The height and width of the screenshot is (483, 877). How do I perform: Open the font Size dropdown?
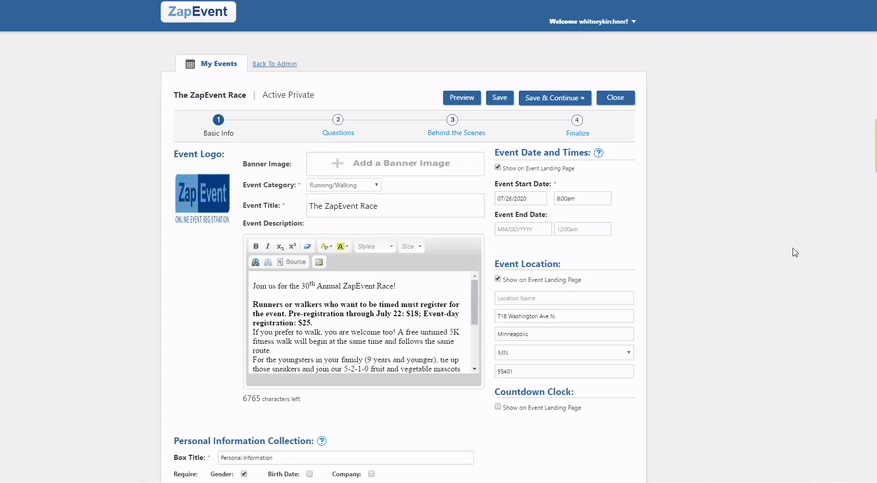411,247
